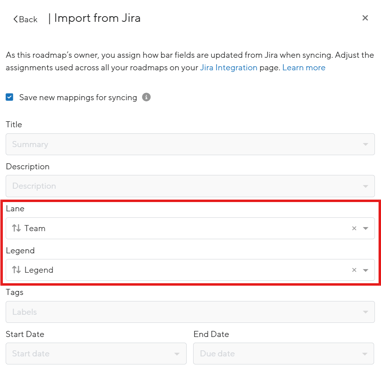The width and height of the screenshot is (381, 379).
Task: Toggle Save new mappings for syncing checkbox
Action: 9,97
